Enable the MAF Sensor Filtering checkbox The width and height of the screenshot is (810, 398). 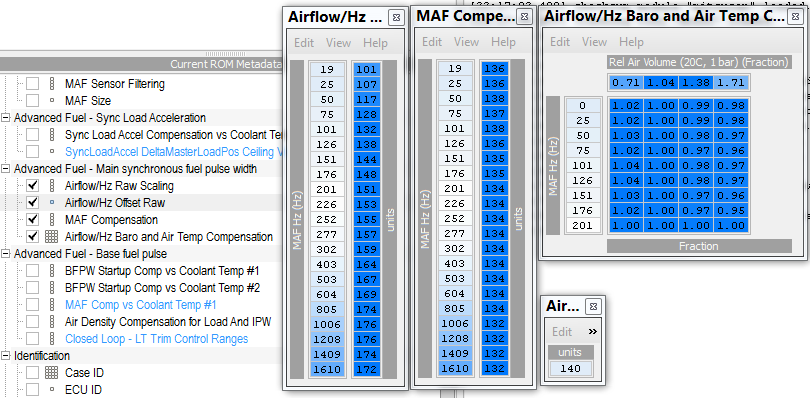click(33, 84)
